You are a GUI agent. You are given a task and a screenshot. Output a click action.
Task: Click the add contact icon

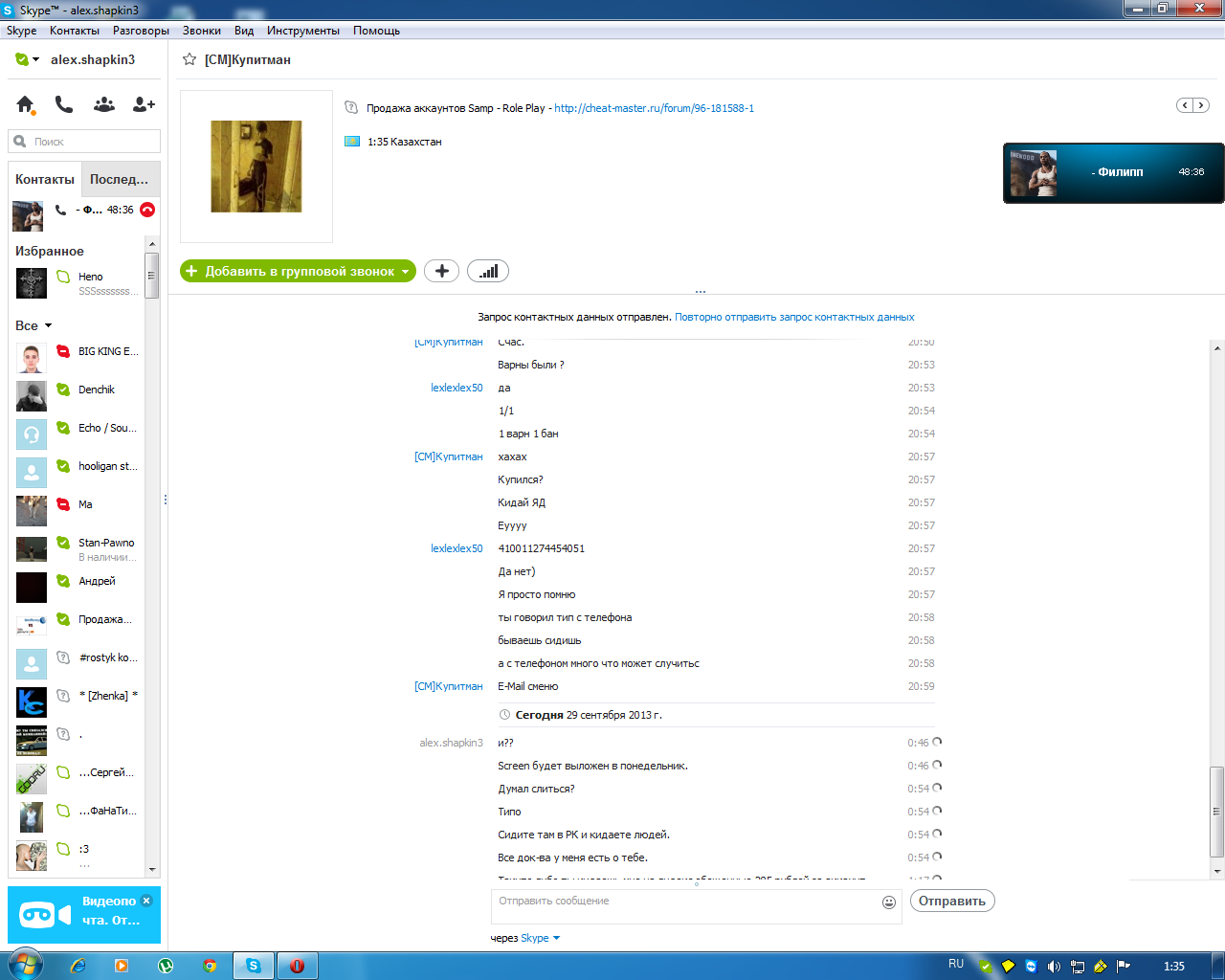144,104
